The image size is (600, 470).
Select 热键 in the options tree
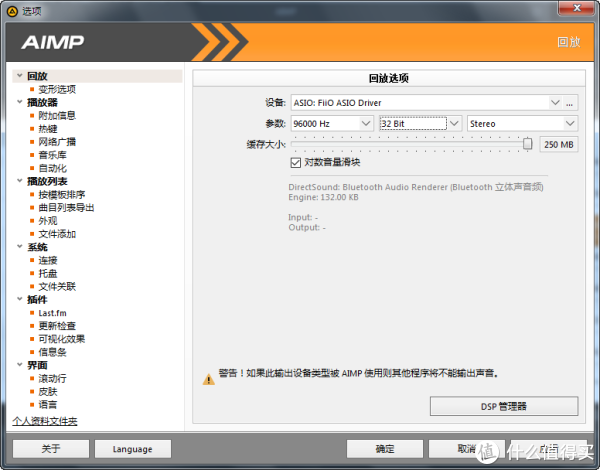pyautogui.click(x=48, y=129)
